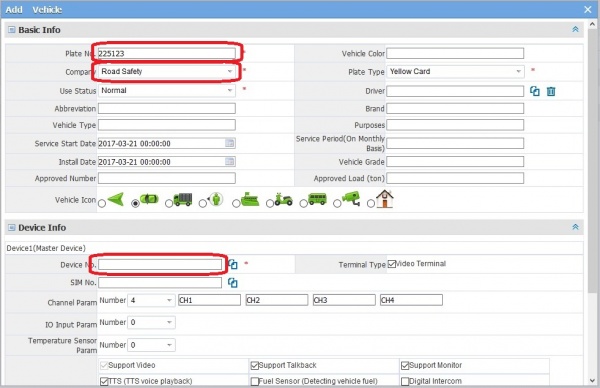600x388 pixels.
Task: Click the dialog's vertical scrollbar down arrow
Action: pyautogui.click(x=593, y=381)
